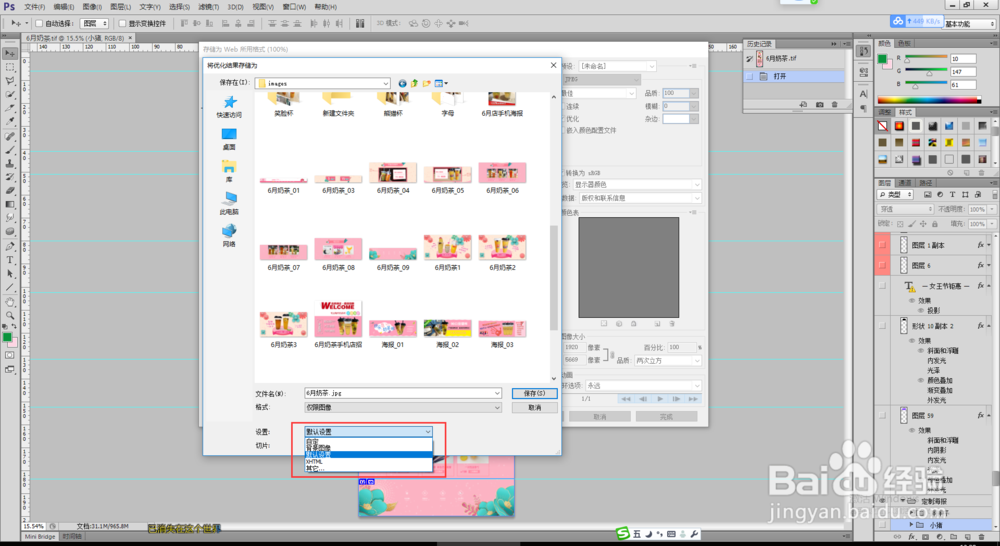Click the no-style swatch in Styles panel

(883, 126)
